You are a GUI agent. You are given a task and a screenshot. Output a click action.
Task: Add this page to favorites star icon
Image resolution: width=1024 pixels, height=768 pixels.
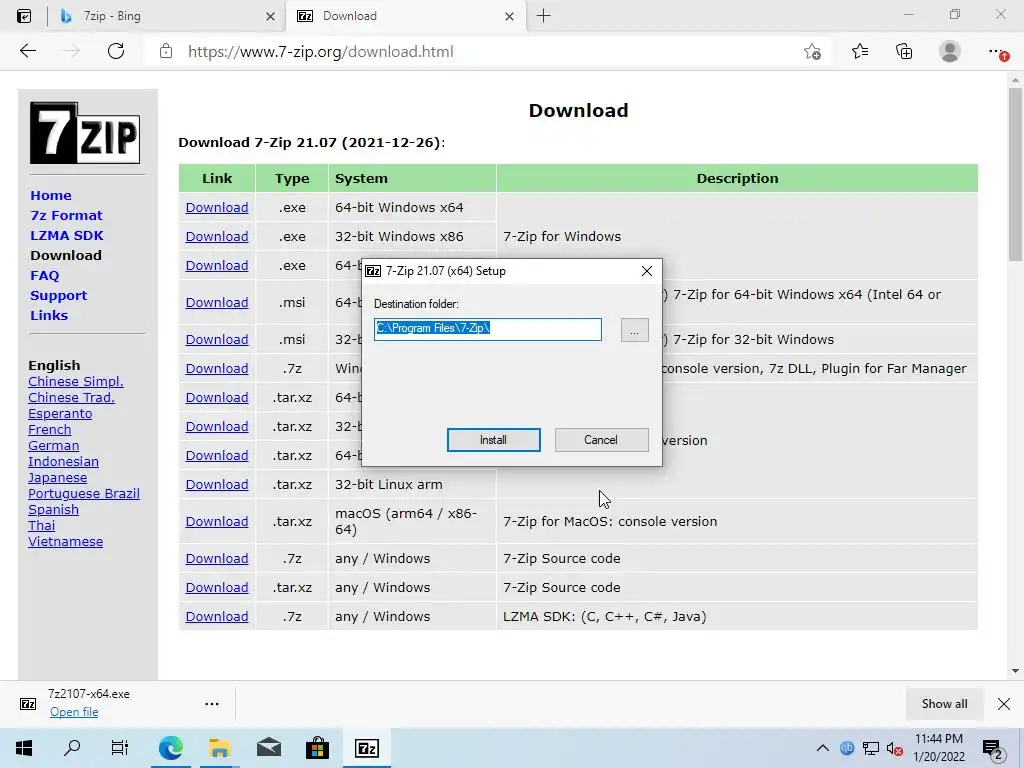[x=812, y=52]
